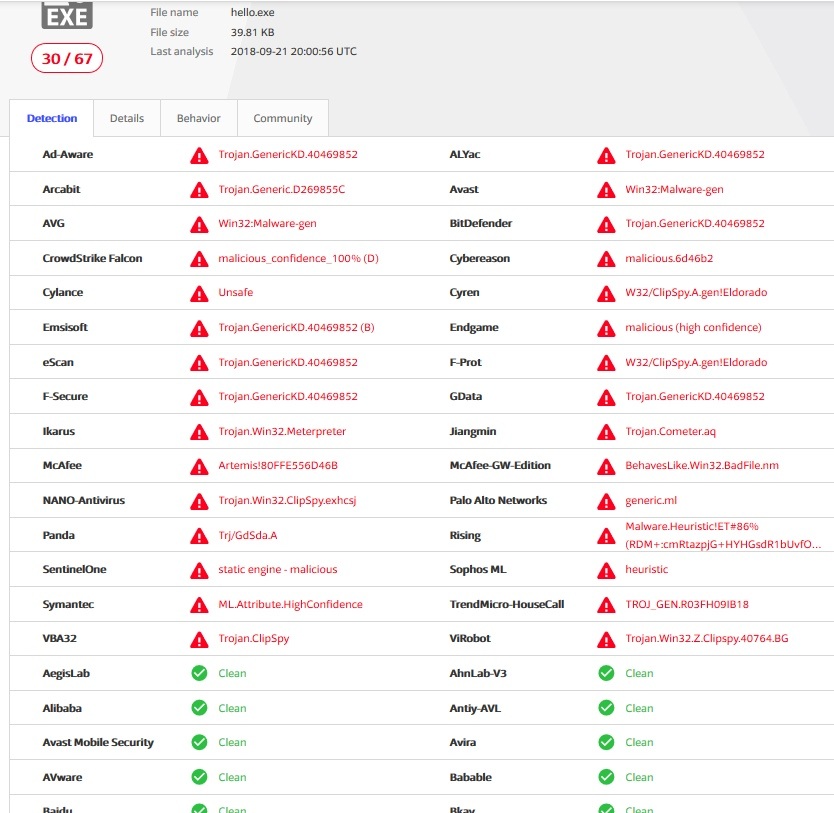834x813 pixels.
Task: Open the Behavior tab
Action: click(x=198, y=118)
